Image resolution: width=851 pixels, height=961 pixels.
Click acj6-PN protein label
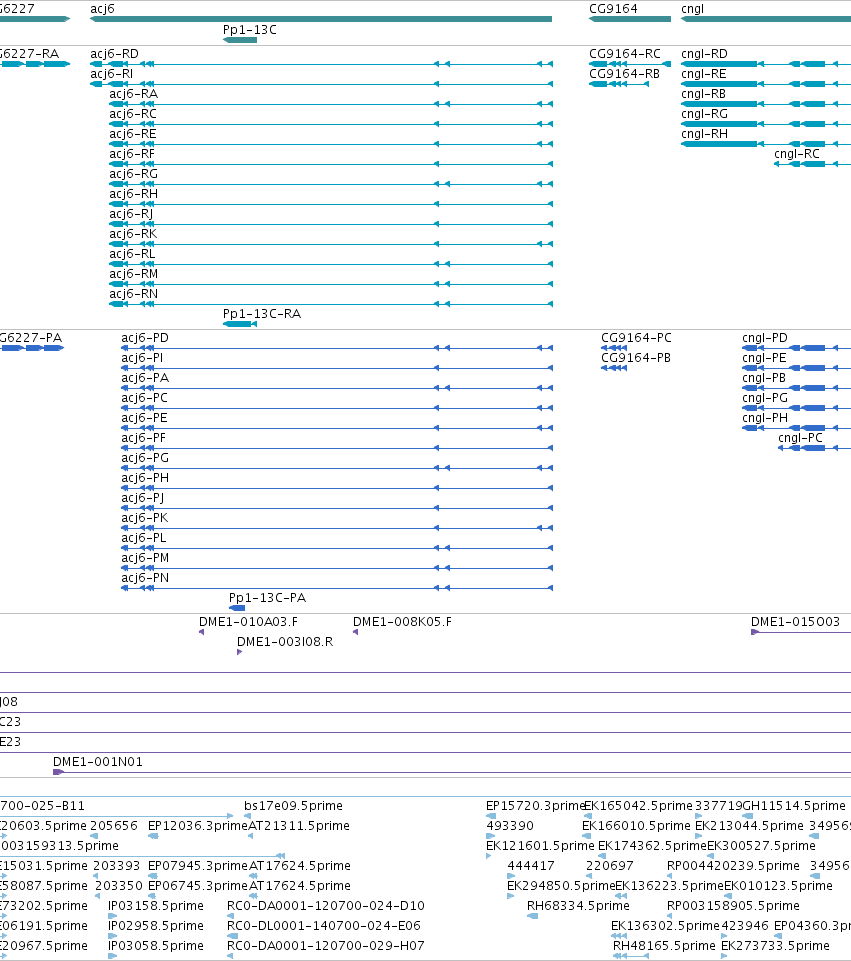[145, 578]
